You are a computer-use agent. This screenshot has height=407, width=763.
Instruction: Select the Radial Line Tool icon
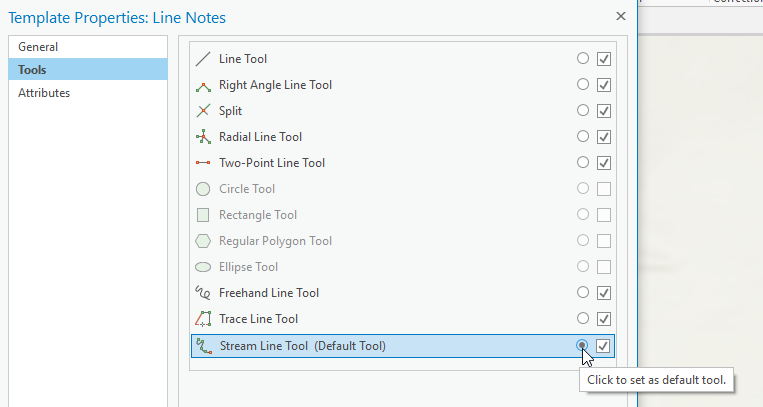[203, 137]
